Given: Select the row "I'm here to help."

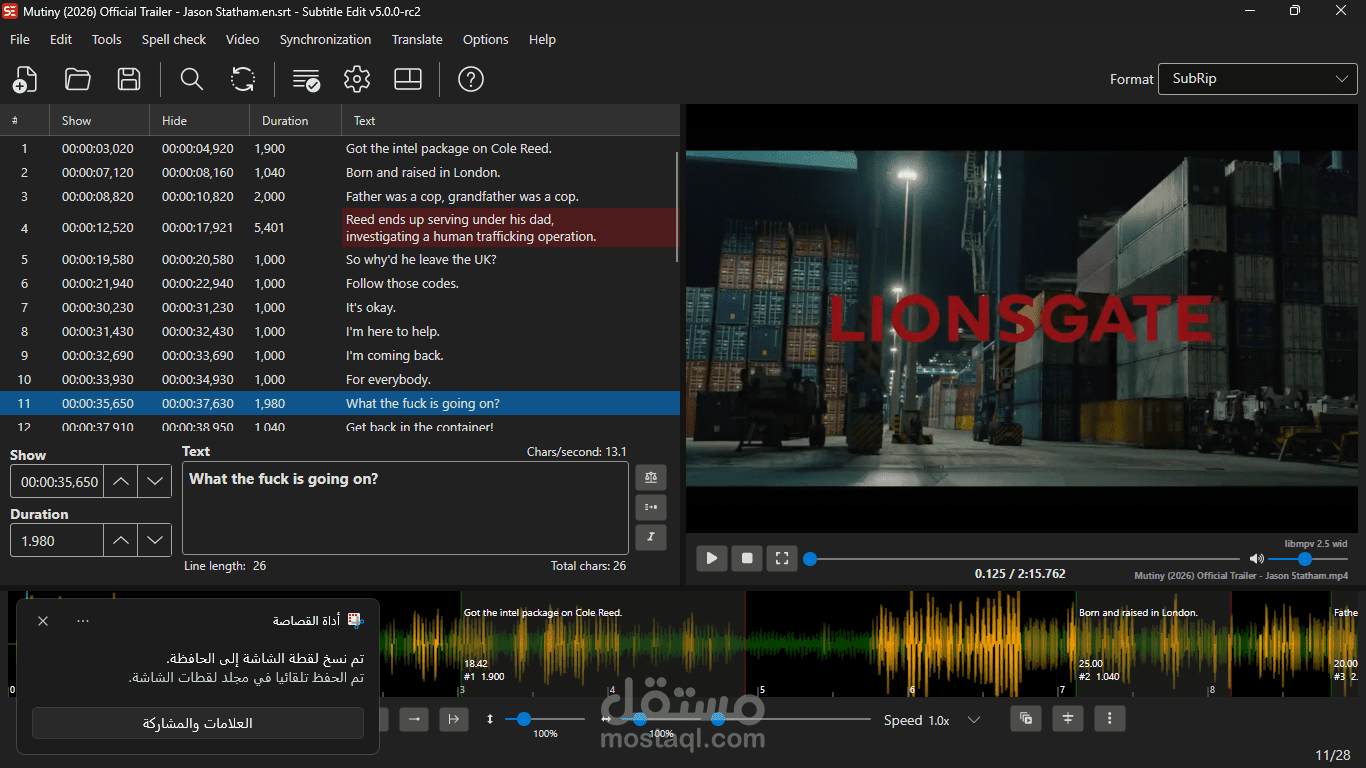Looking at the screenshot, I should tap(339, 332).
